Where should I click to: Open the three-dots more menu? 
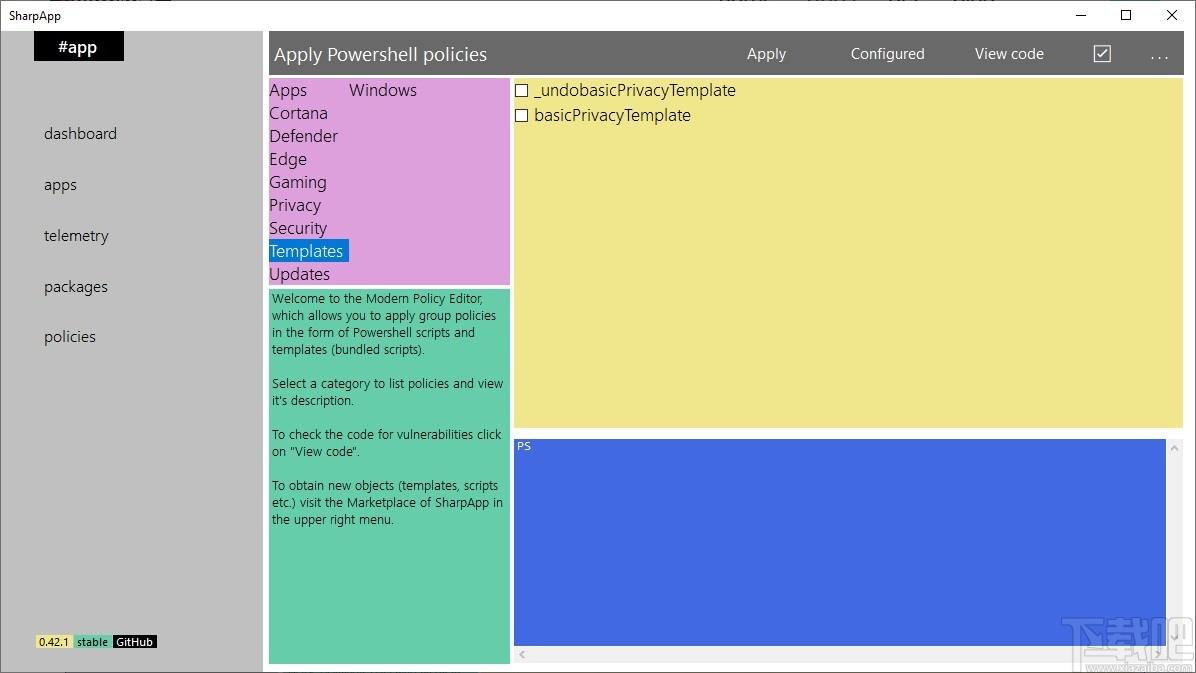[1159, 55]
